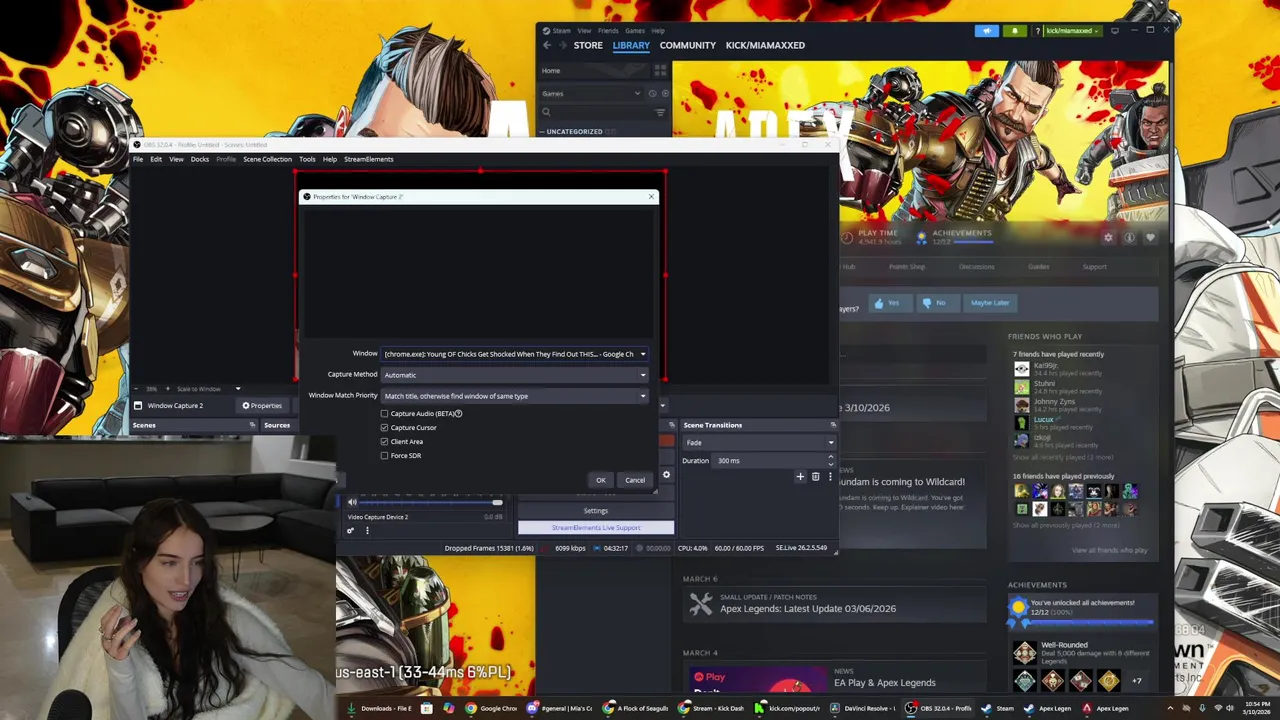Screen dimensions: 1280x720
Task: Open the Capture Method dropdown
Action: (515, 375)
